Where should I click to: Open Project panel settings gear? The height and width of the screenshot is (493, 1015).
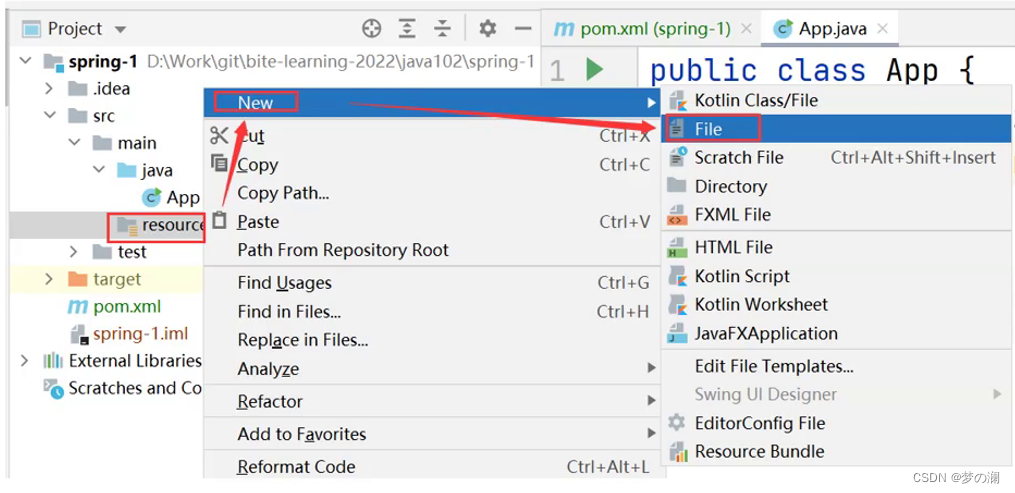tap(487, 28)
